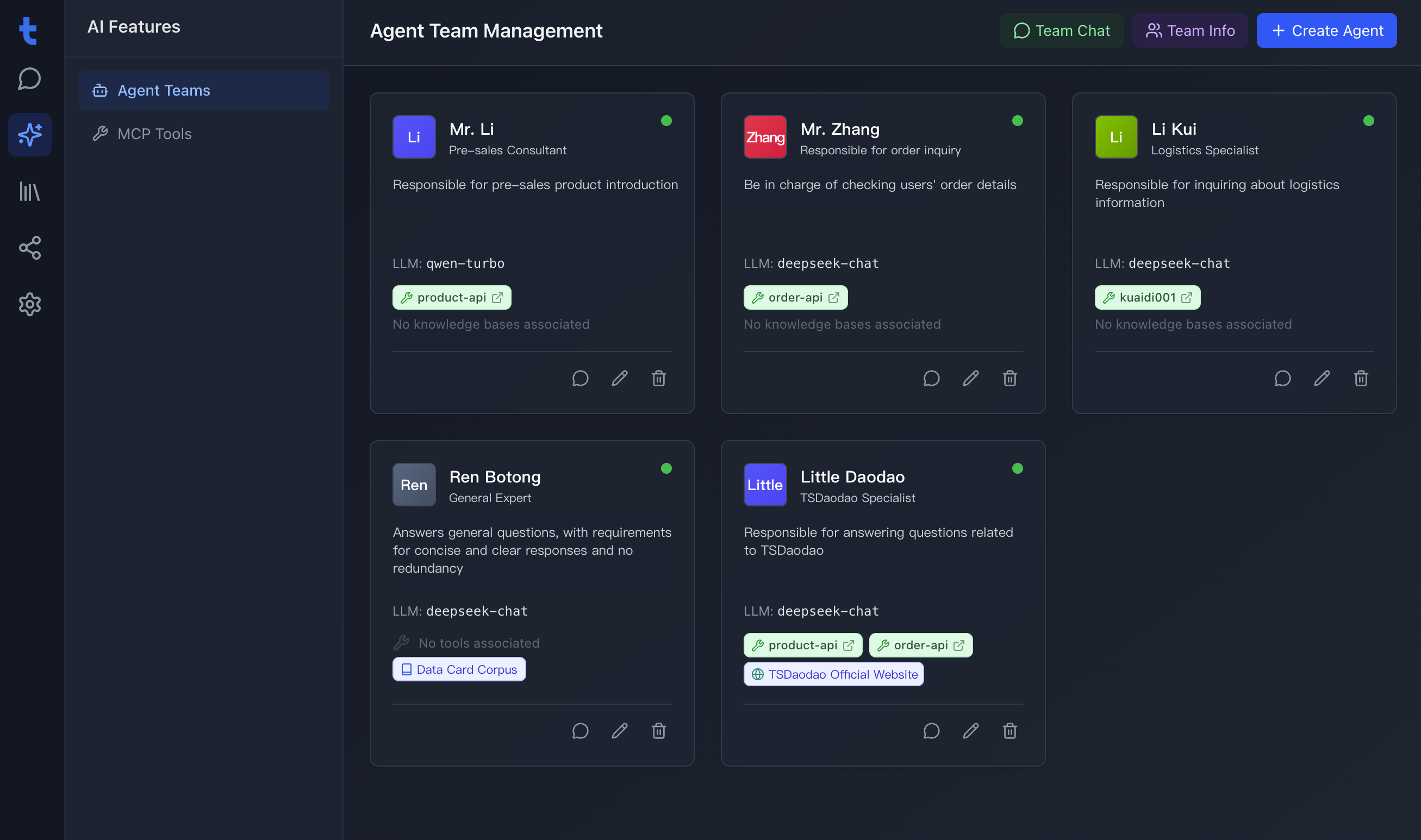This screenshot has height=840, width=1421.
Task: Open Team Chat button
Action: click(x=1061, y=30)
